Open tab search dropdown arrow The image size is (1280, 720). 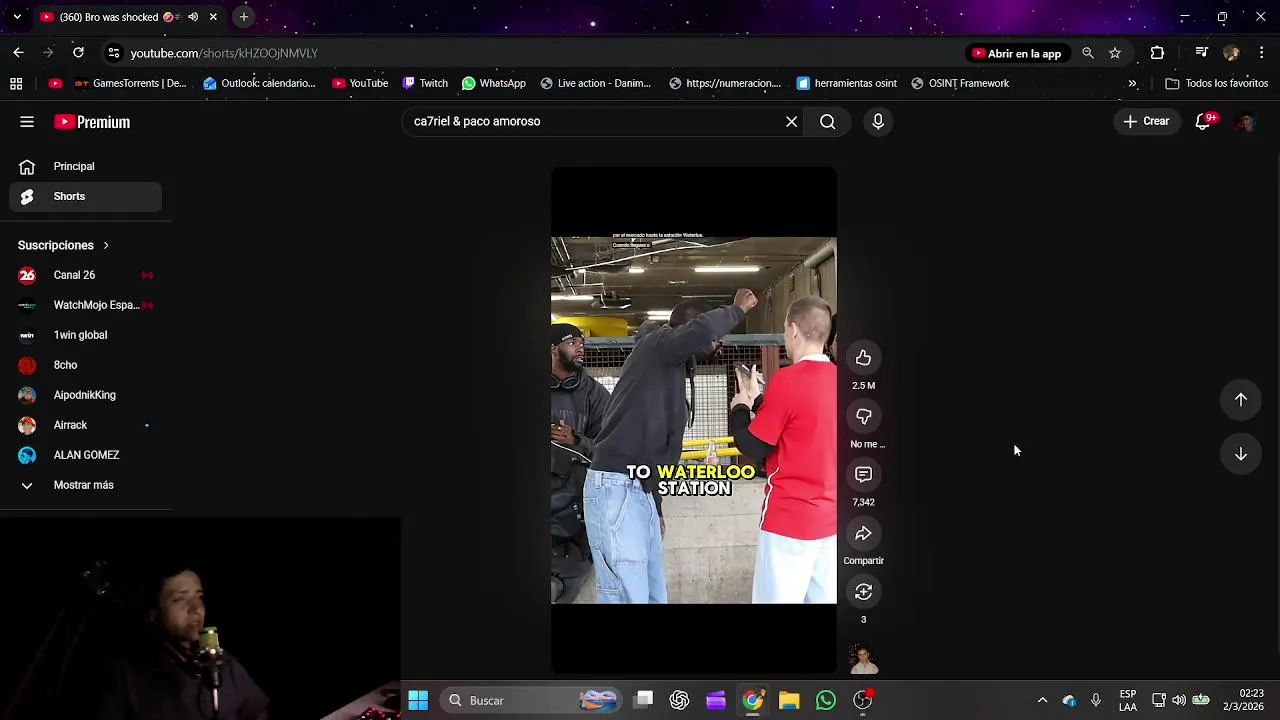pos(17,17)
